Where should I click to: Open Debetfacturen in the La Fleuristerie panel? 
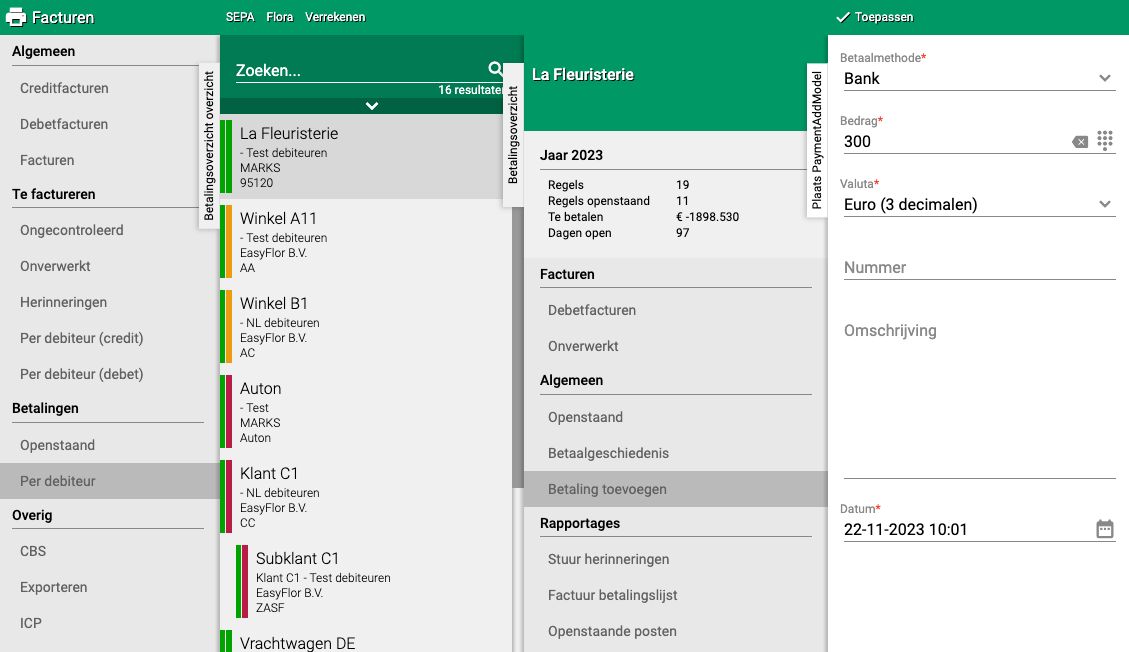pos(675,310)
